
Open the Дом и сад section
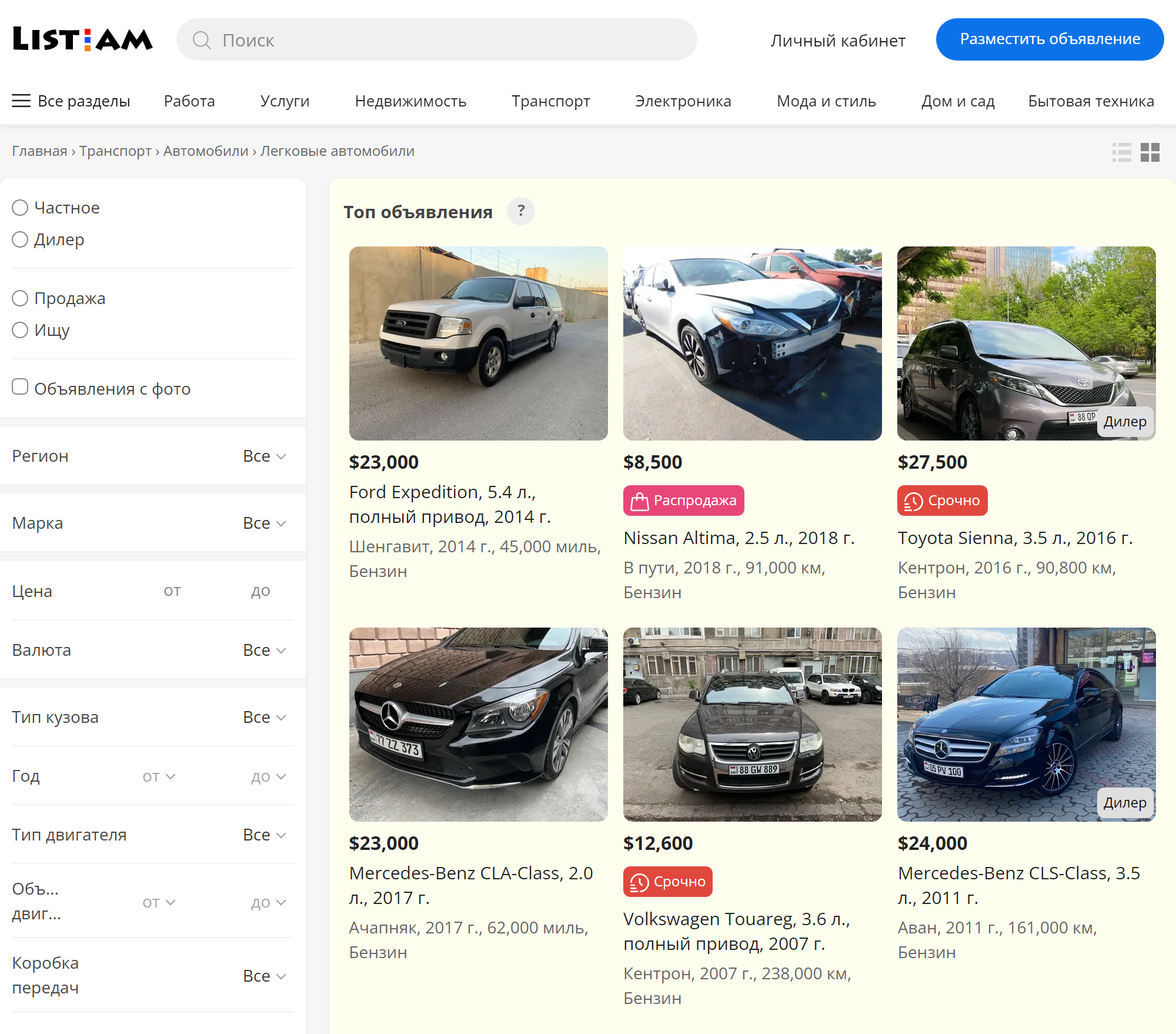958,101
